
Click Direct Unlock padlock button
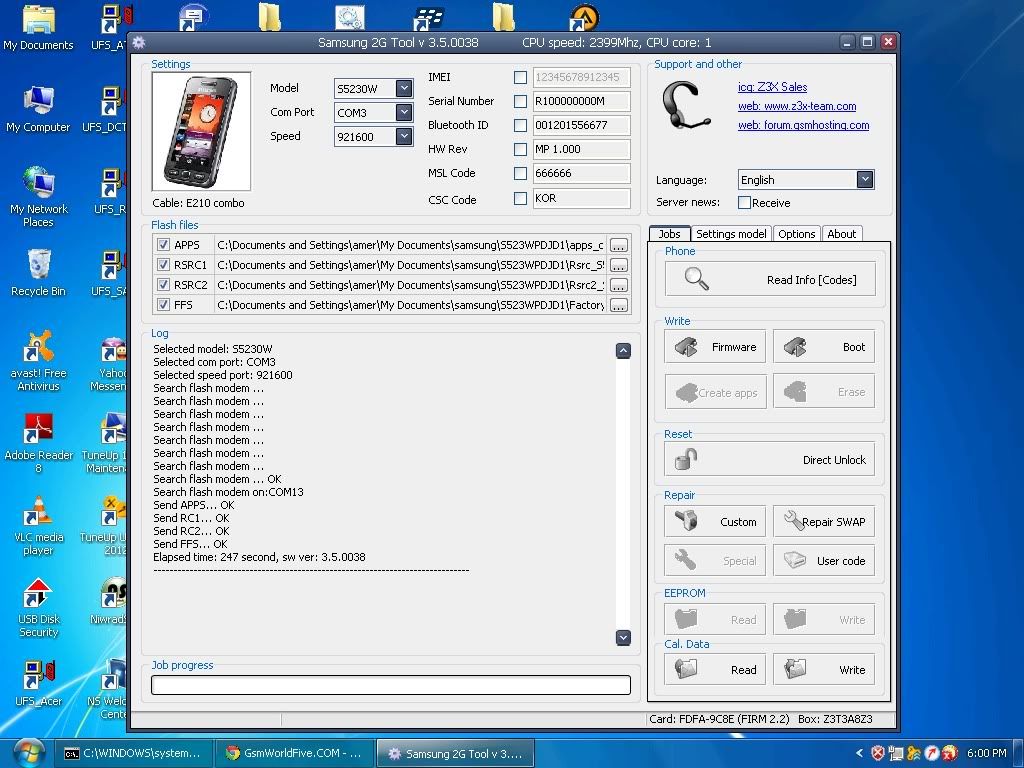(770, 459)
